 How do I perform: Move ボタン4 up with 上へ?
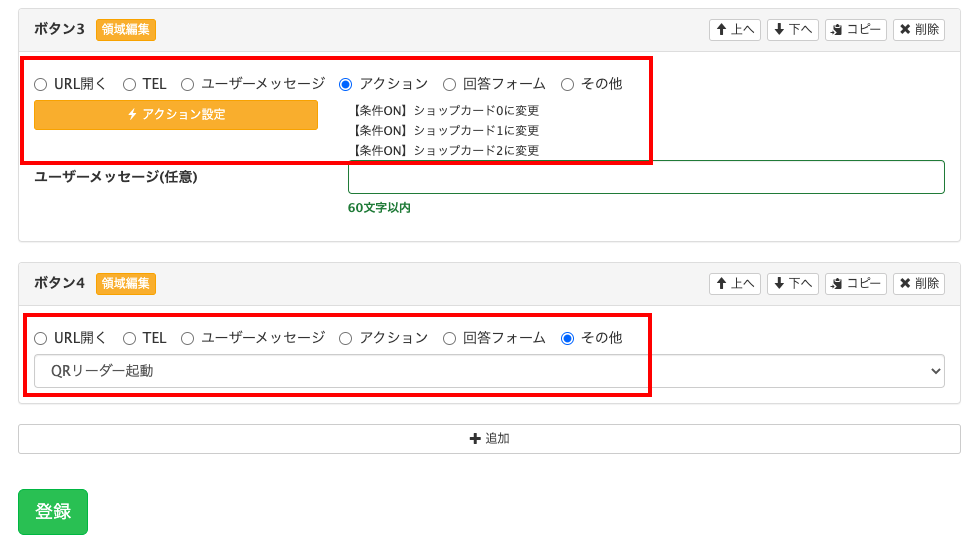coord(735,284)
